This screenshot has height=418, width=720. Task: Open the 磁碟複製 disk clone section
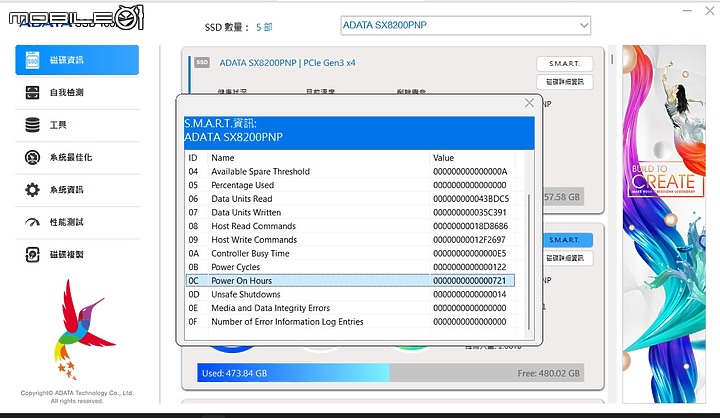[x=77, y=254]
